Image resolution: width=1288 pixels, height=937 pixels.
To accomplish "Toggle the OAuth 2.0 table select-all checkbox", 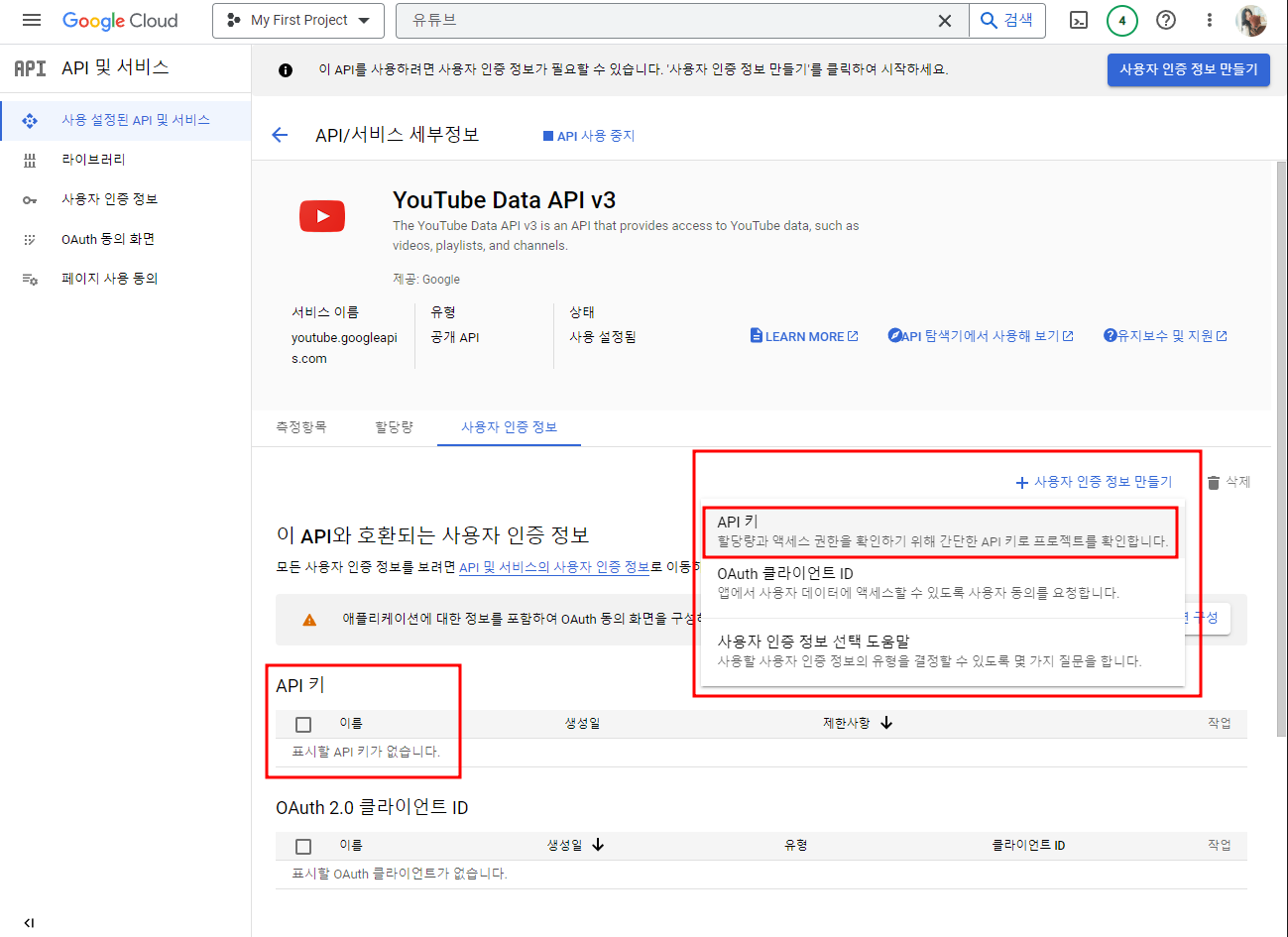I will pos(303,847).
